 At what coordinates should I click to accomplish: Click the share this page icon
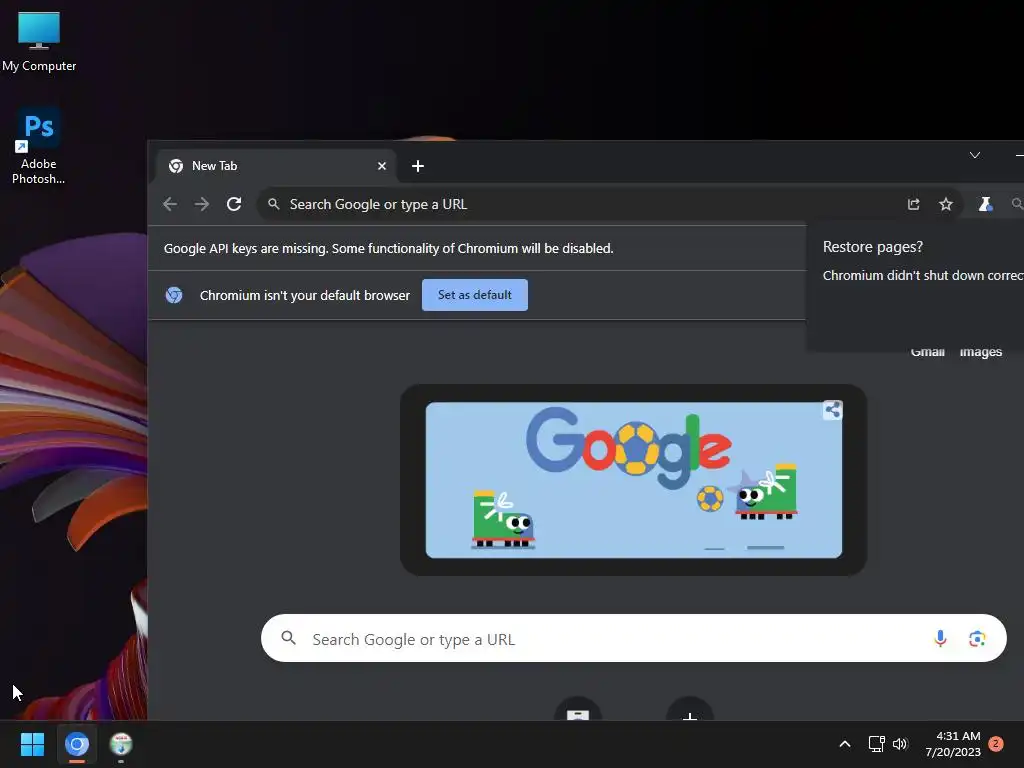(x=914, y=204)
